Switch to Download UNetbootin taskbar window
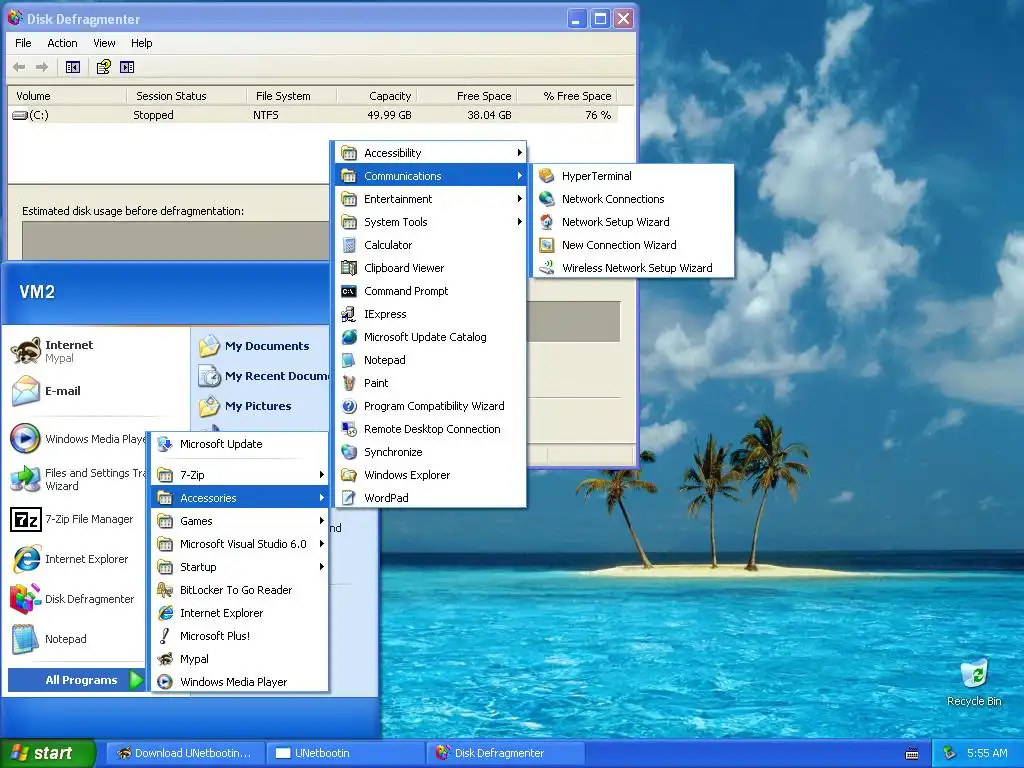The width and height of the screenshot is (1024, 768). (x=185, y=753)
